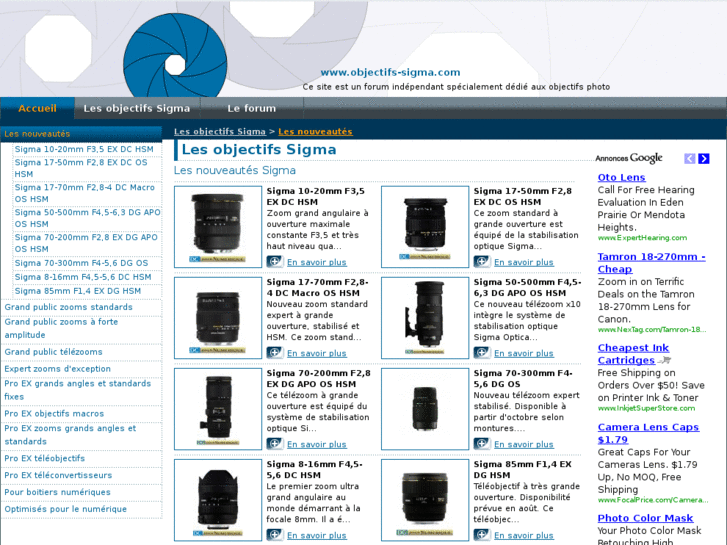
Task: Click the Sigma 17-50mm lens thumbnail
Action: point(425,227)
